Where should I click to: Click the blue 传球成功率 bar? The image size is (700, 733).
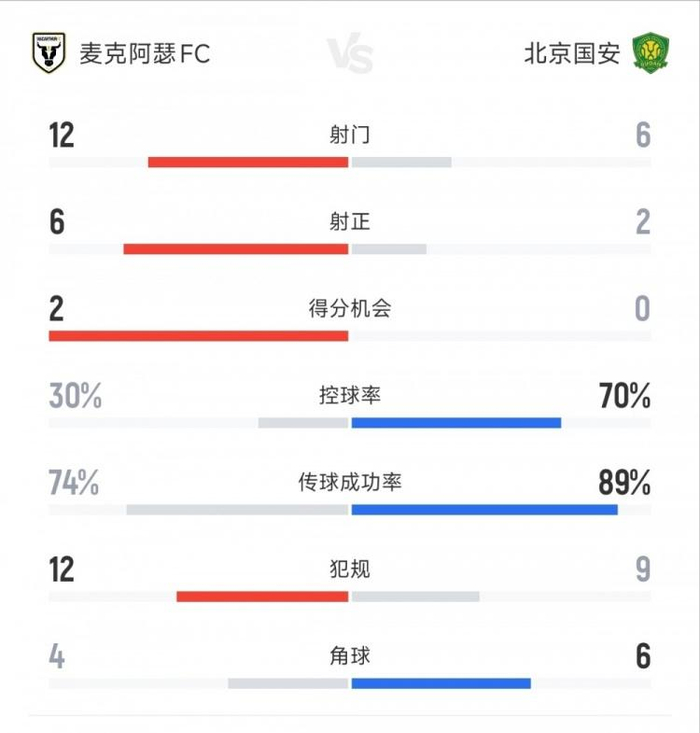pos(484,510)
